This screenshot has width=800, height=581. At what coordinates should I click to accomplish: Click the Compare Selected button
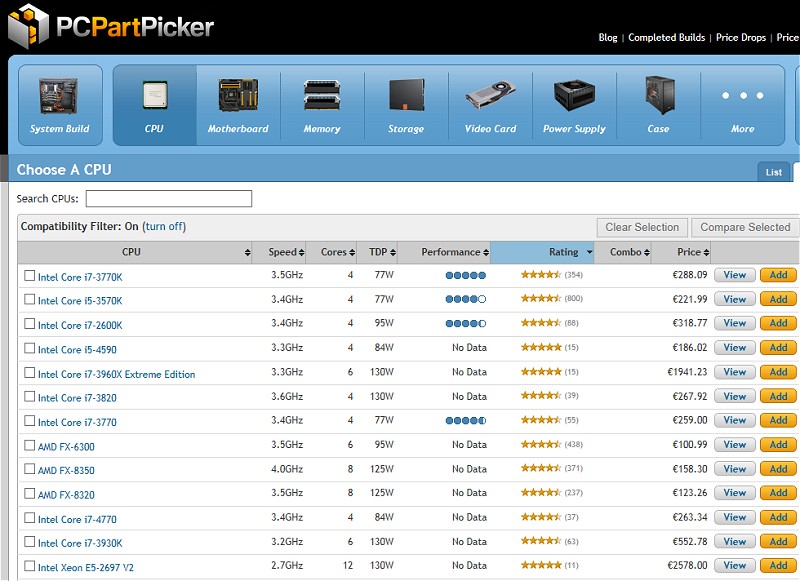pyautogui.click(x=745, y=228)
